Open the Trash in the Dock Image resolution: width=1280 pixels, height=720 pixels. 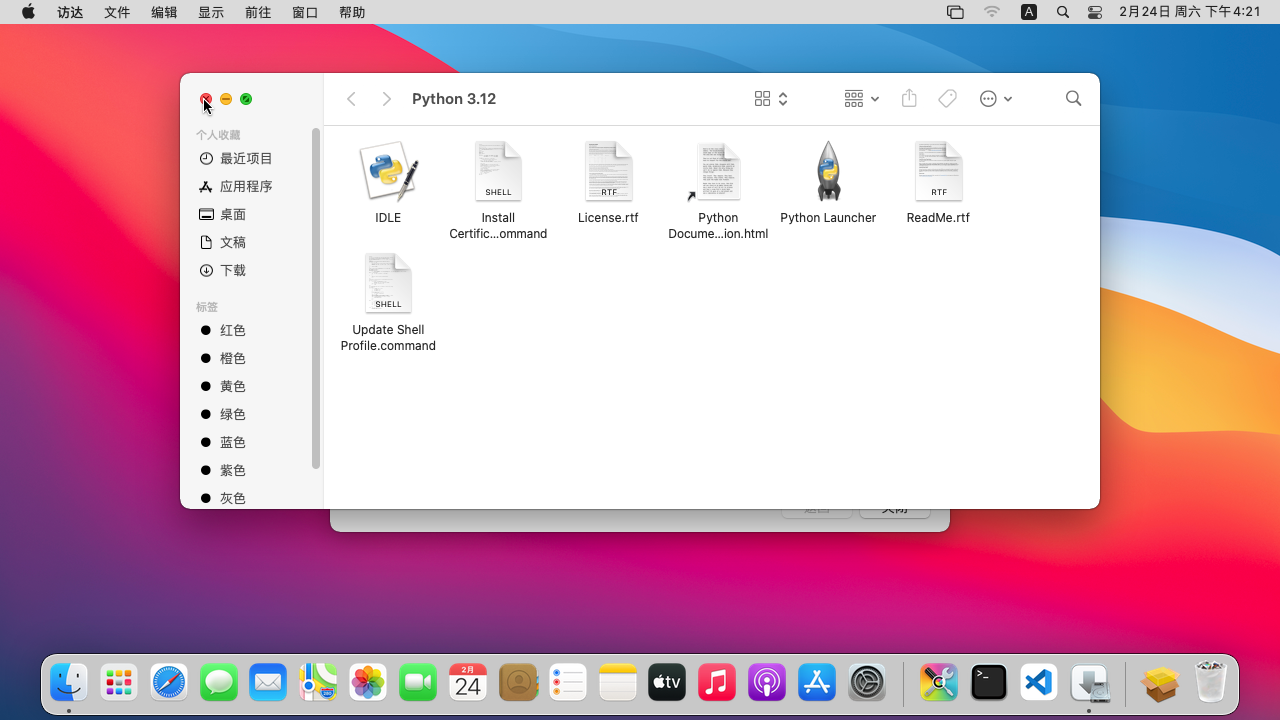[x=1210, y=683]
